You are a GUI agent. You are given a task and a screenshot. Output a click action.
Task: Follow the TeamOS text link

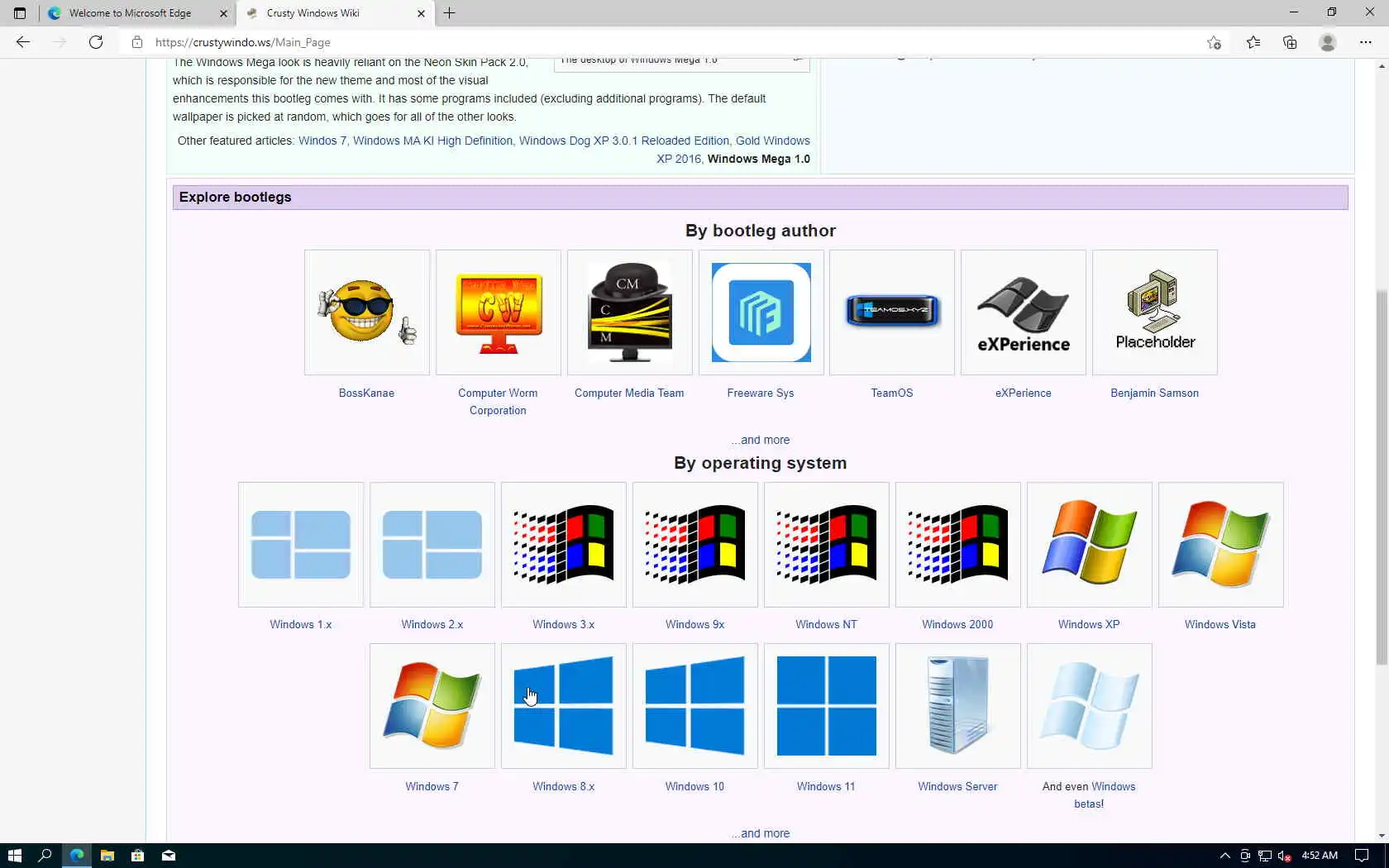(x=892, y=393)
